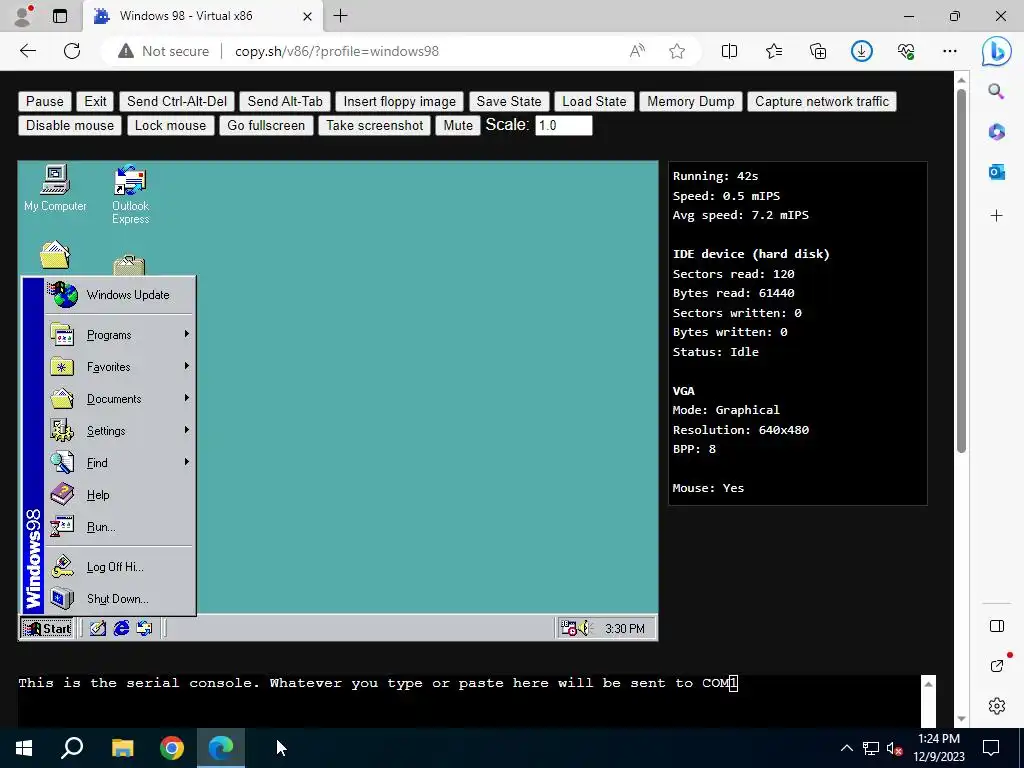Add this page to favorites star

click(x=677, y=51)
